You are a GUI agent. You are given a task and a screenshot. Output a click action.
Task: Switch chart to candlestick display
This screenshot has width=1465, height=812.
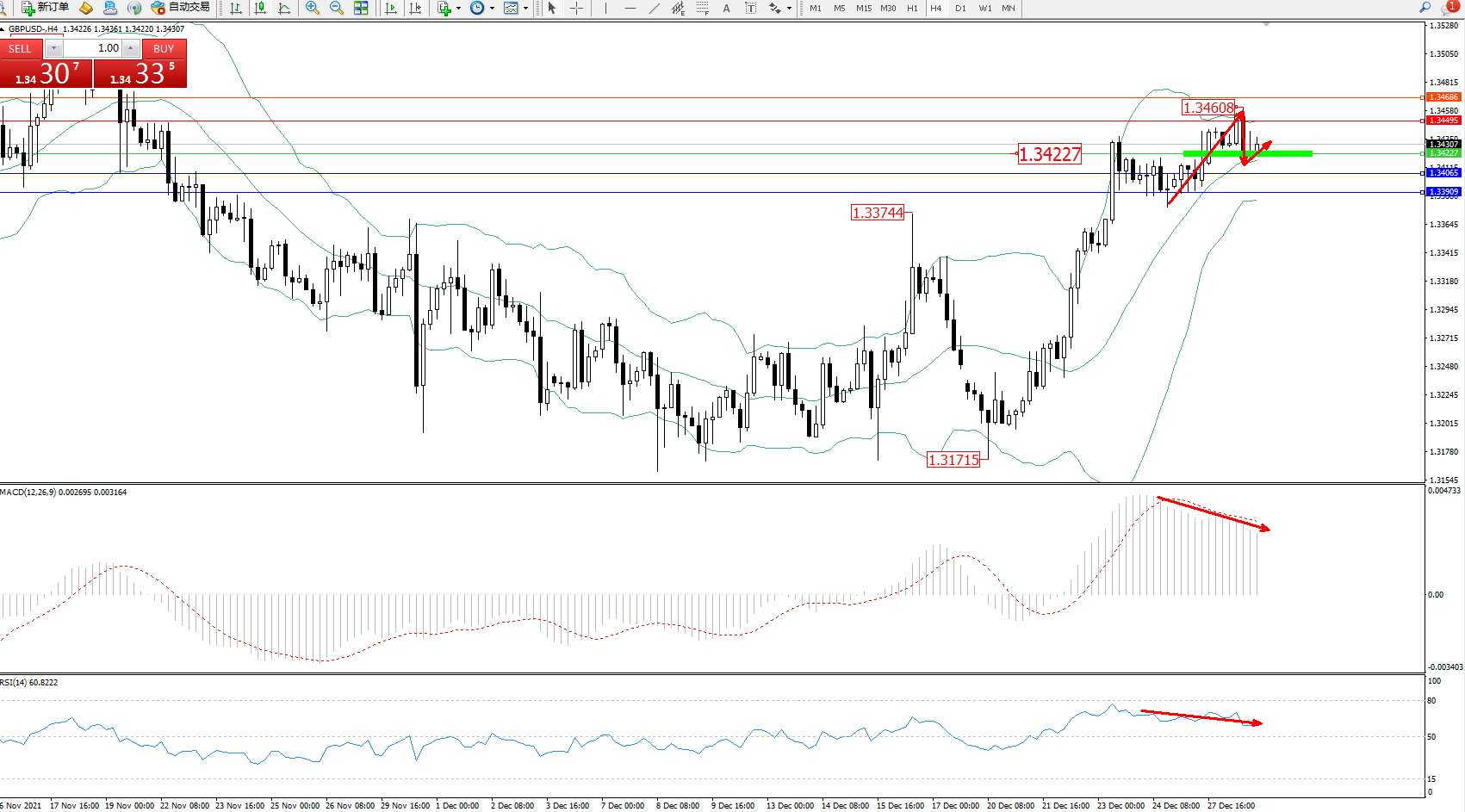tap(260, 8)
